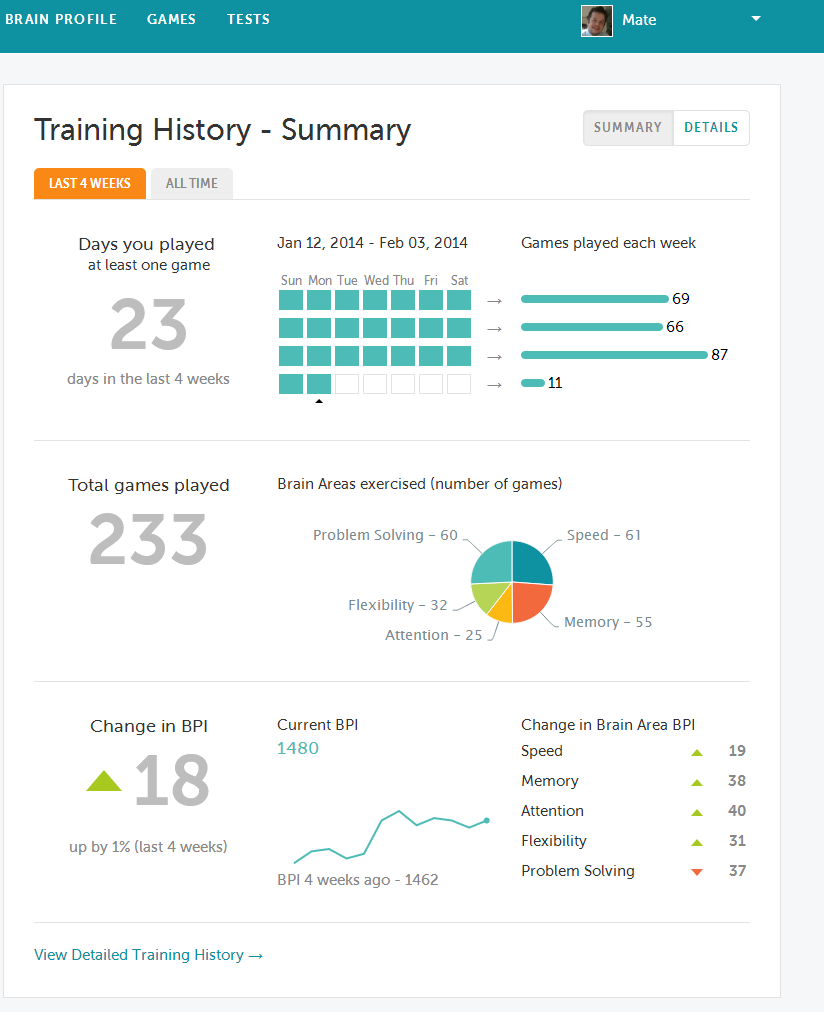Click the small current-day marker under Monday

click(319, 401)
